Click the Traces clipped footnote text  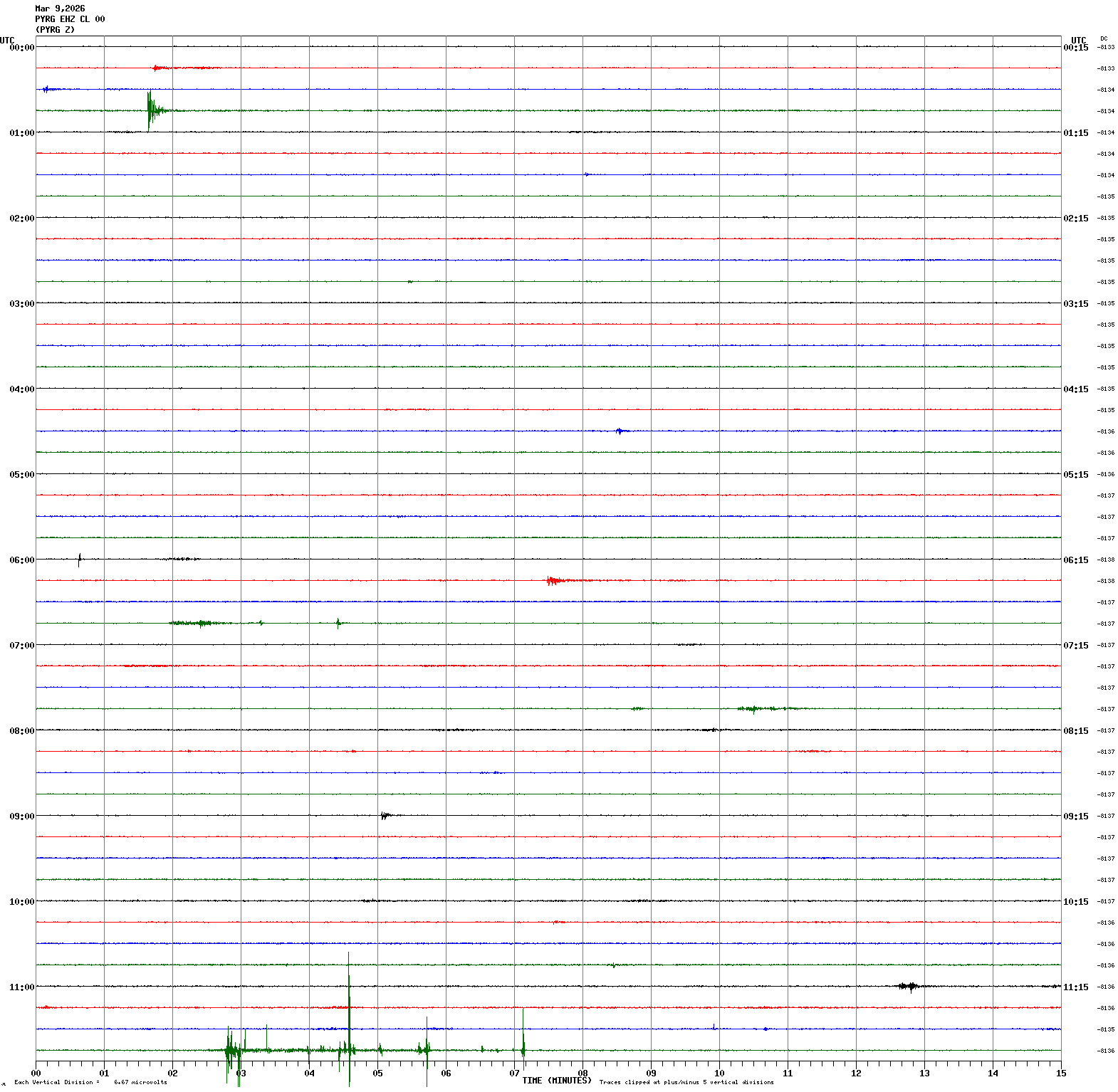(686, 1083)
